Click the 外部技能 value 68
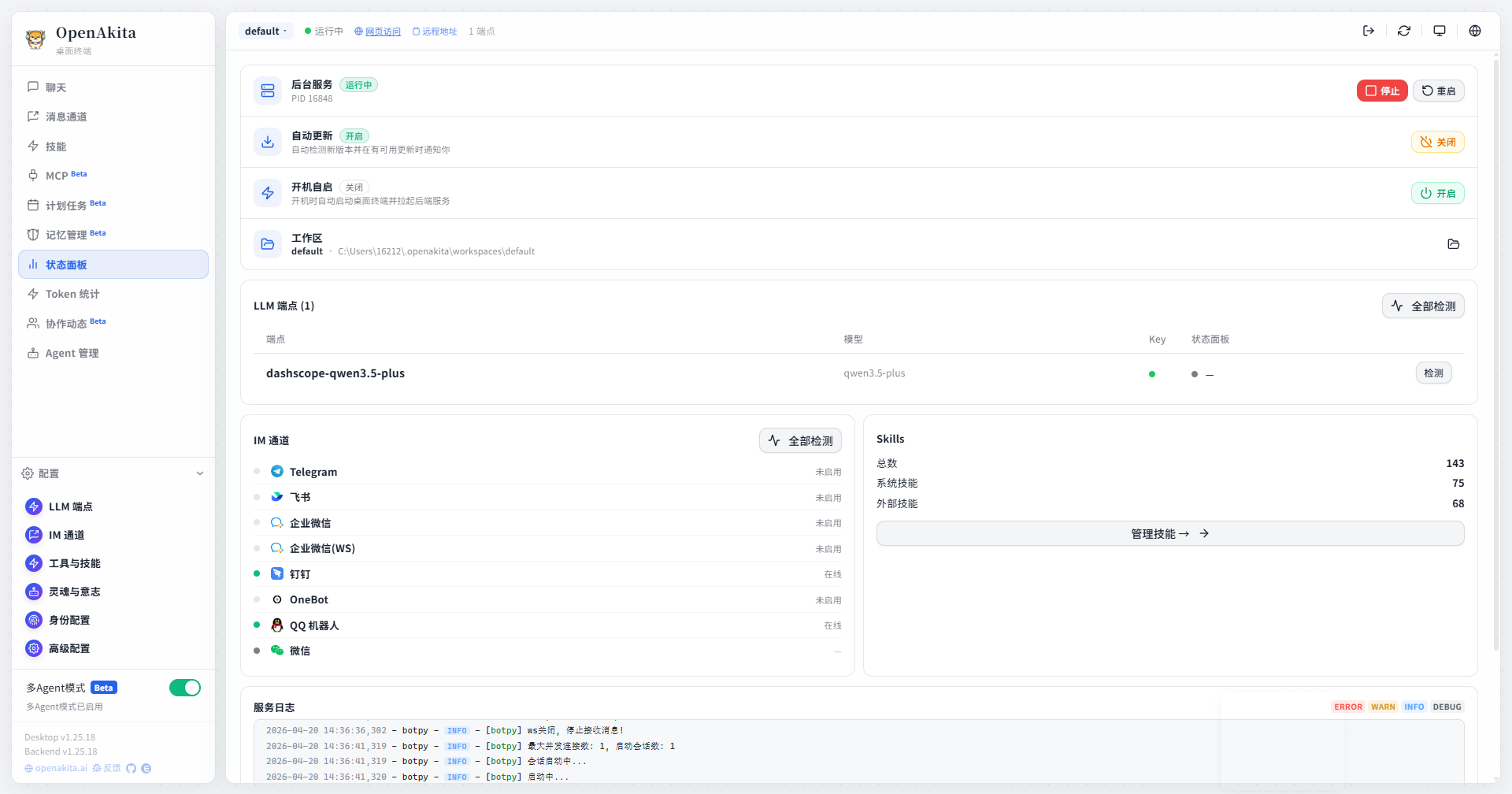This screenshot has height=794, width=1512. [x=1458, y=503]
